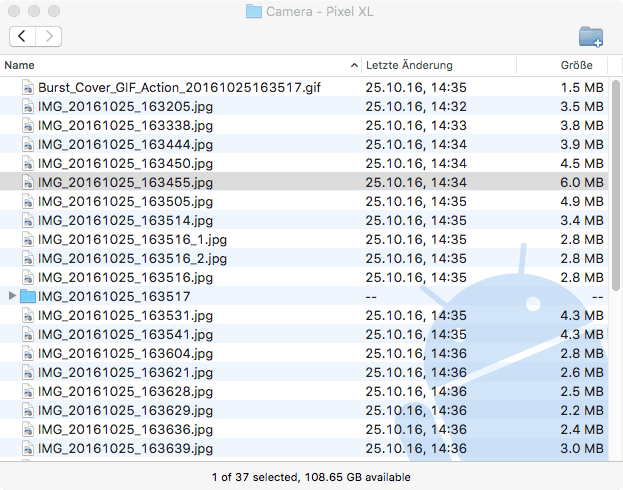The height and width of the screenshot is (490, 623).
Task: Click the 25.10.16, 14:33 date cell
Action: 416,126
